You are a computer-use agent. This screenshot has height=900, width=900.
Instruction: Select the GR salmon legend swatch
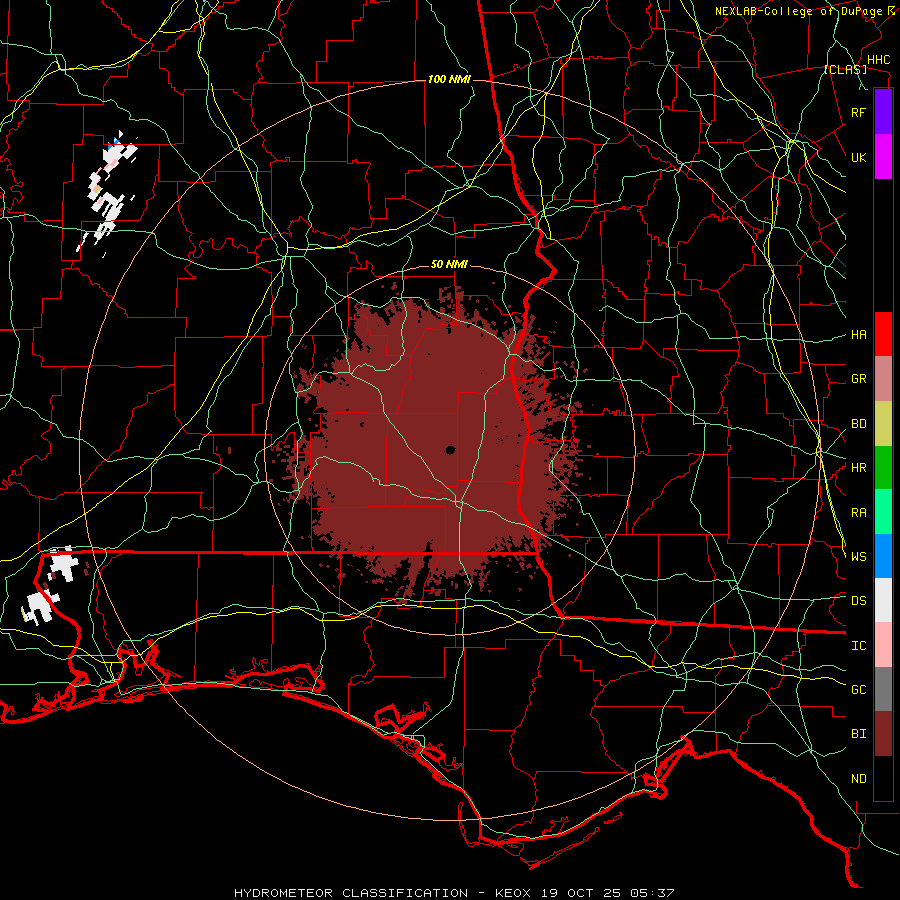[x=883, y=379]
